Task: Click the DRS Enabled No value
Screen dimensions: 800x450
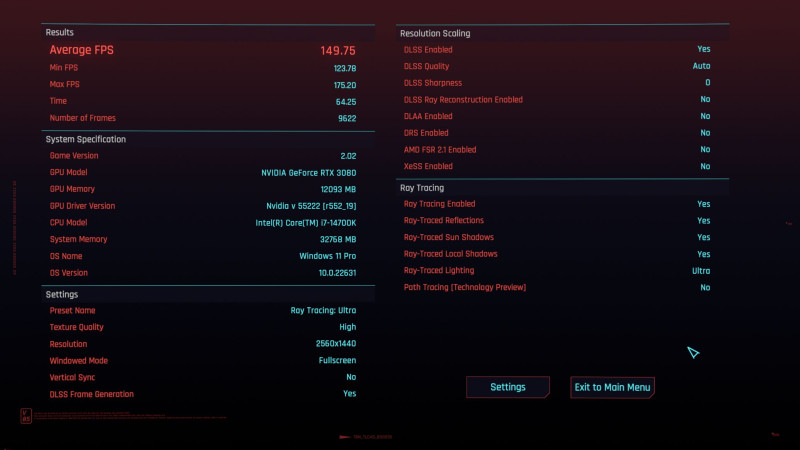Action: 705,133
